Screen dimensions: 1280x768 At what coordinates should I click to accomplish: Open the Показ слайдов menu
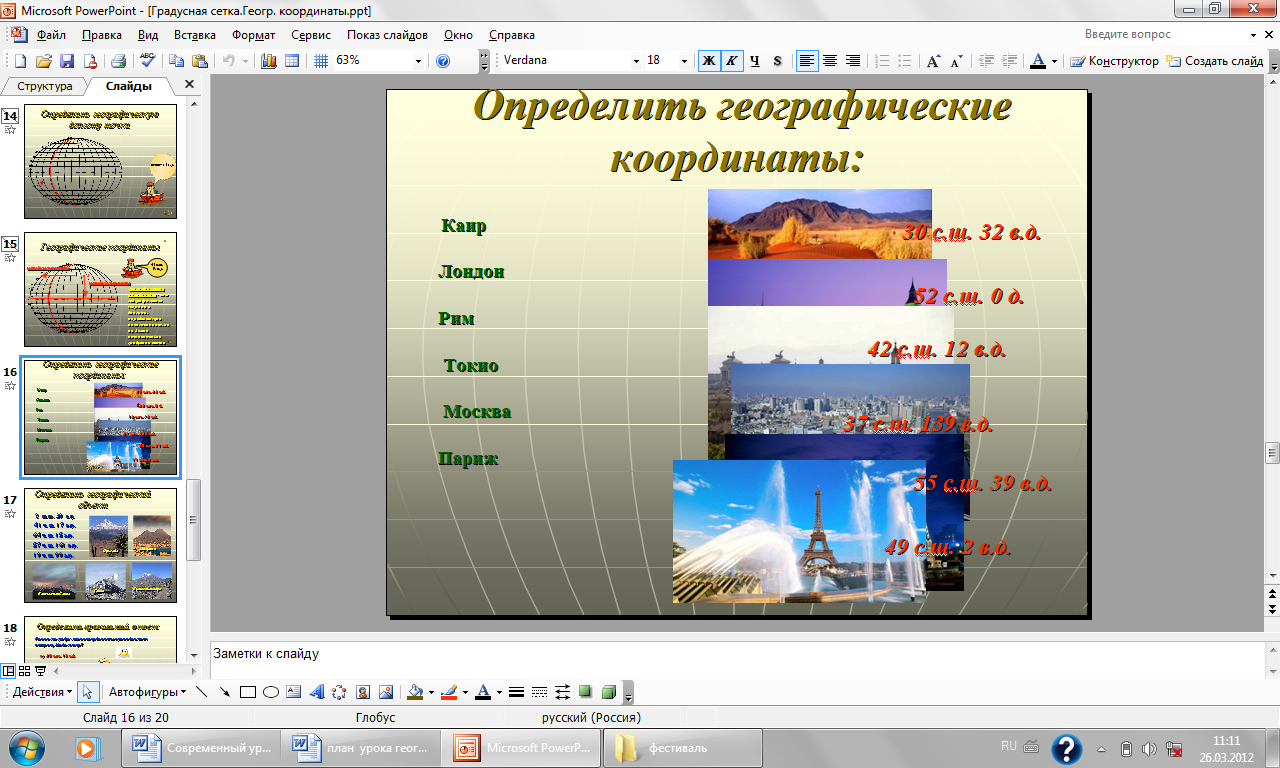coord(387,35)
